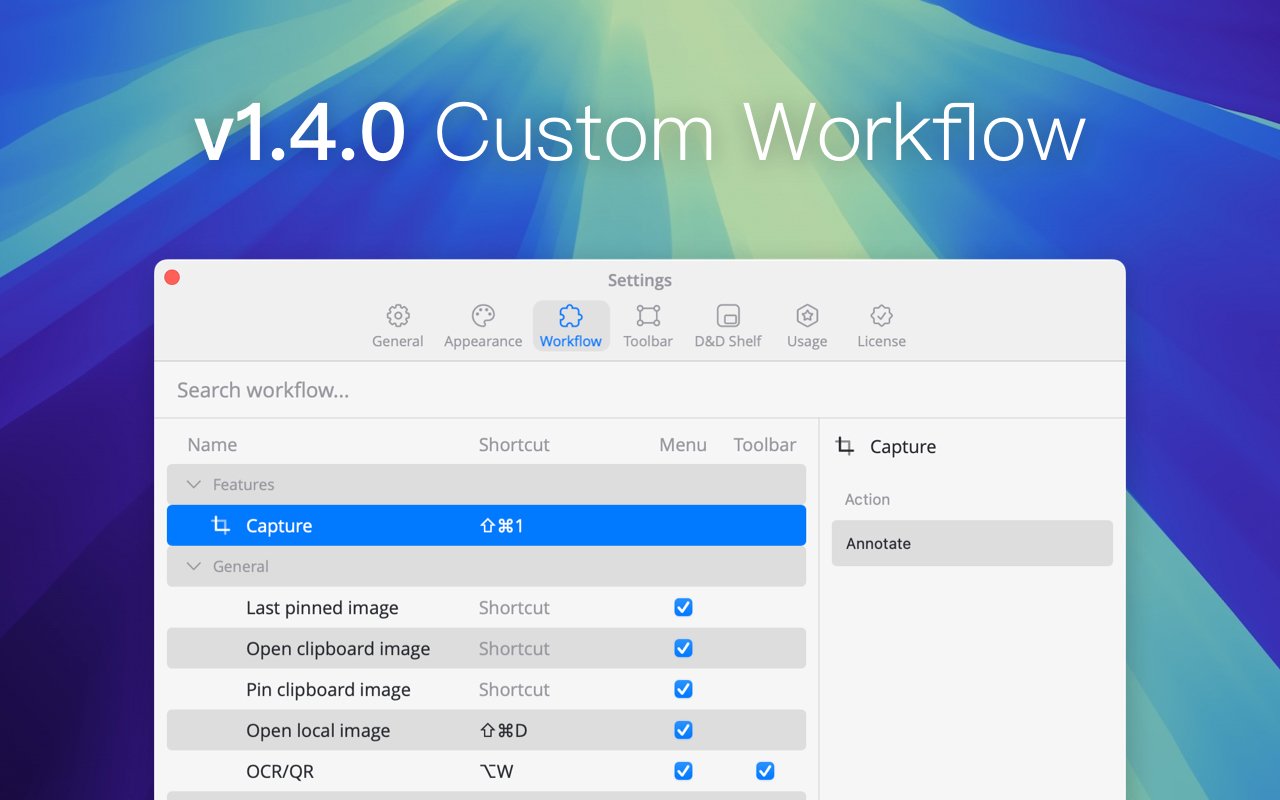The height and width of the screenshot is (800, 1280).
Task: Collapse the General group
Action: [x=194, y=566]
